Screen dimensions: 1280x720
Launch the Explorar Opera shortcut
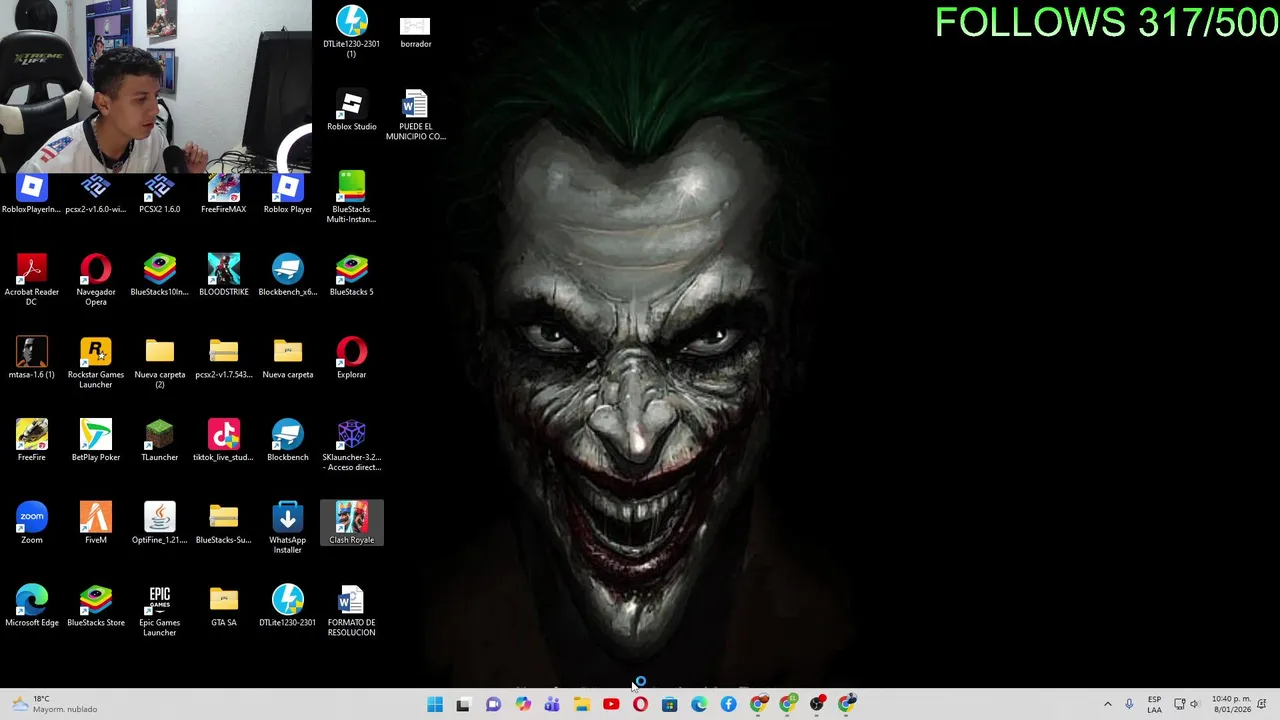351,359
